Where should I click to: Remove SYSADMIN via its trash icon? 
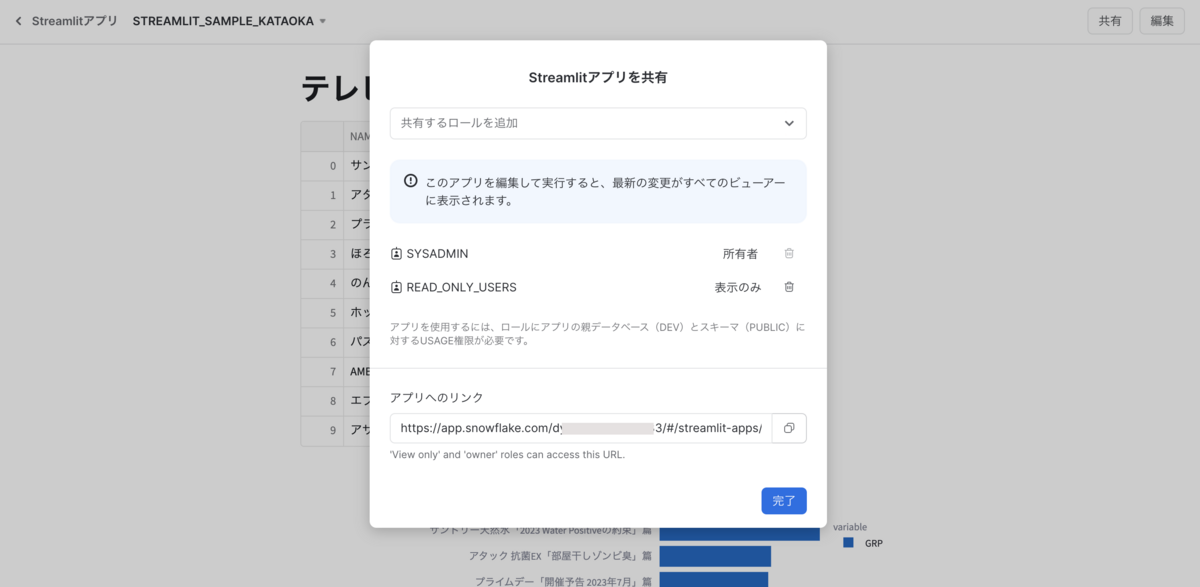coord(789,253)
